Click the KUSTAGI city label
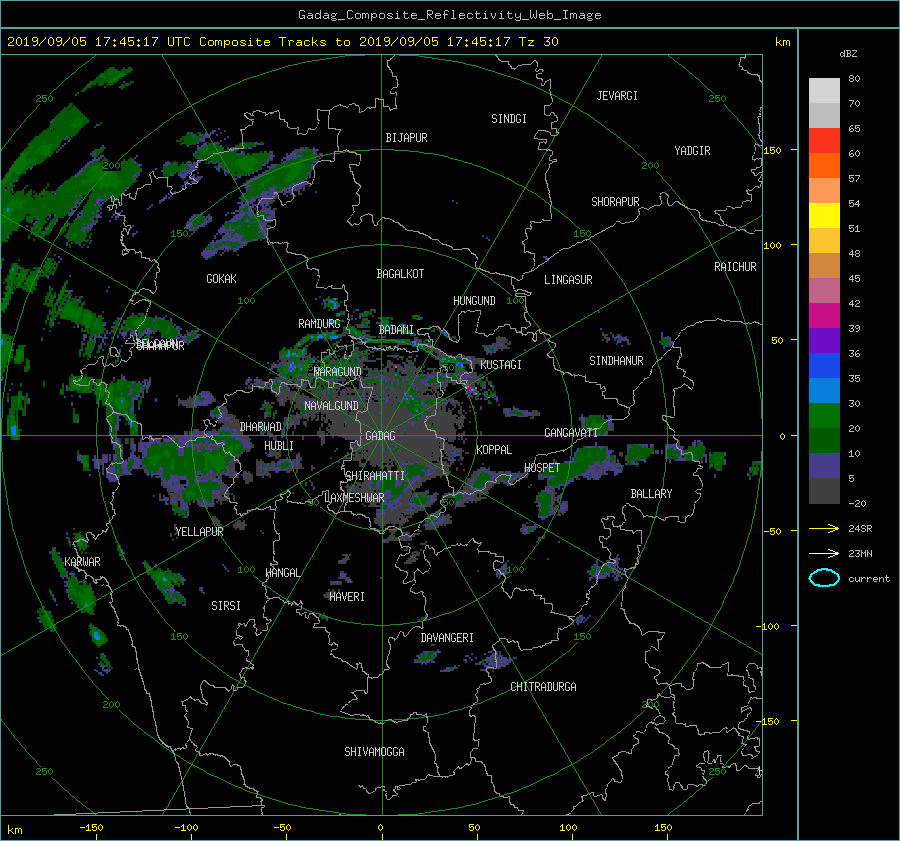This screenshot has width=900, height=841. click(501, 365)
